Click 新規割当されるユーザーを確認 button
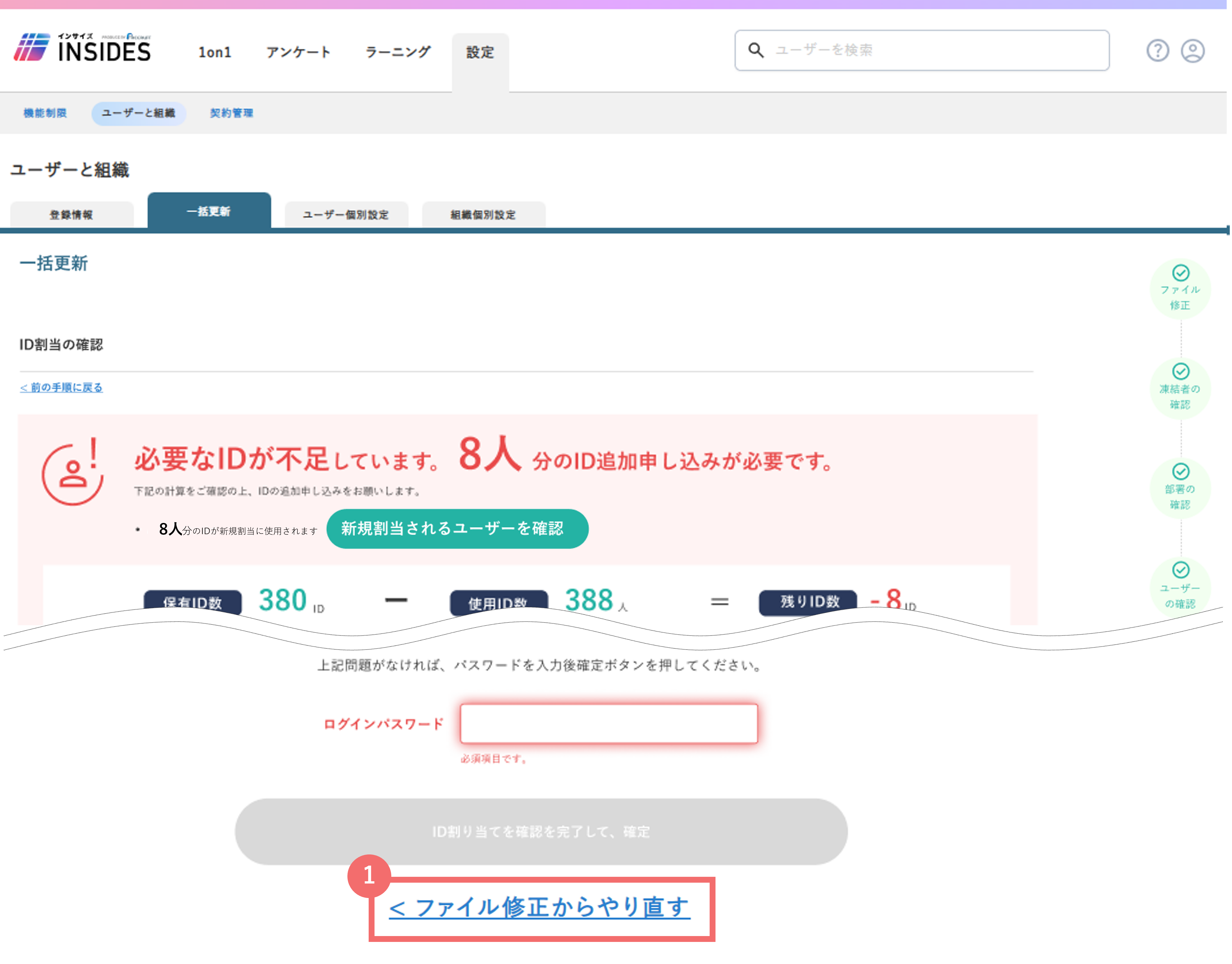Screen dimensions: 1232x964 coord(457,529)
